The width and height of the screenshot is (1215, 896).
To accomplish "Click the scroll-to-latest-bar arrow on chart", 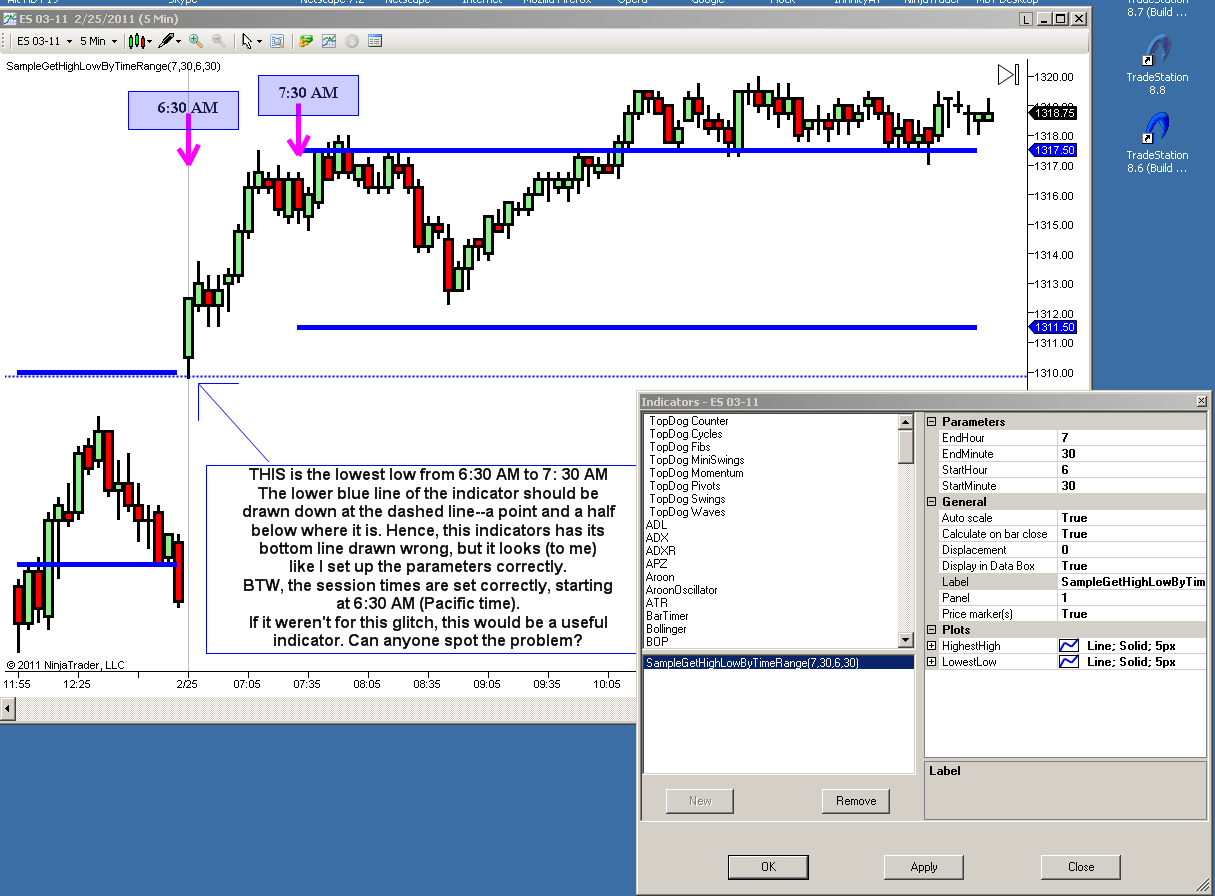I will [x=1008, y=74].
